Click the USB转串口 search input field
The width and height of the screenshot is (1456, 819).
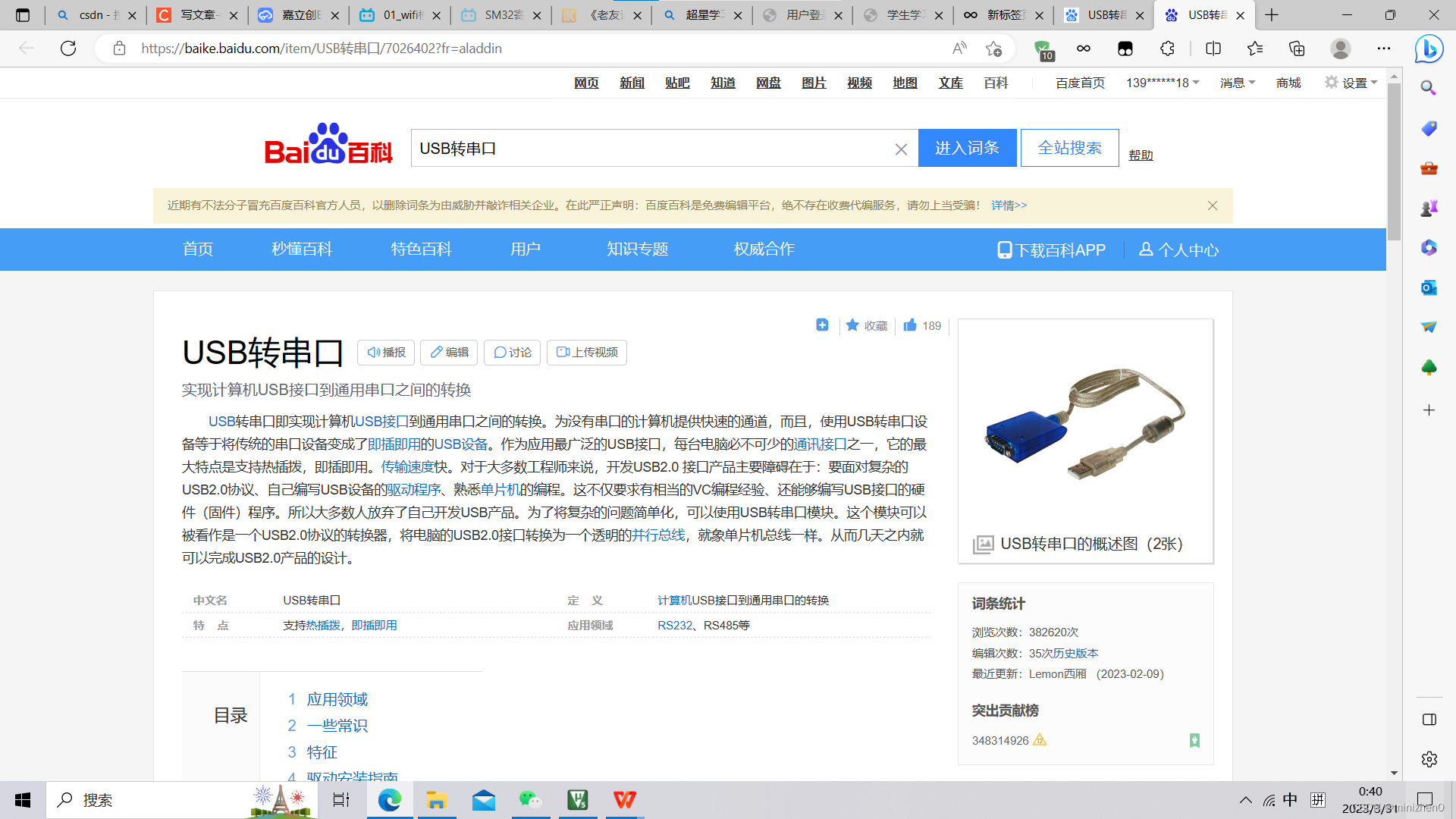(652, 149)
